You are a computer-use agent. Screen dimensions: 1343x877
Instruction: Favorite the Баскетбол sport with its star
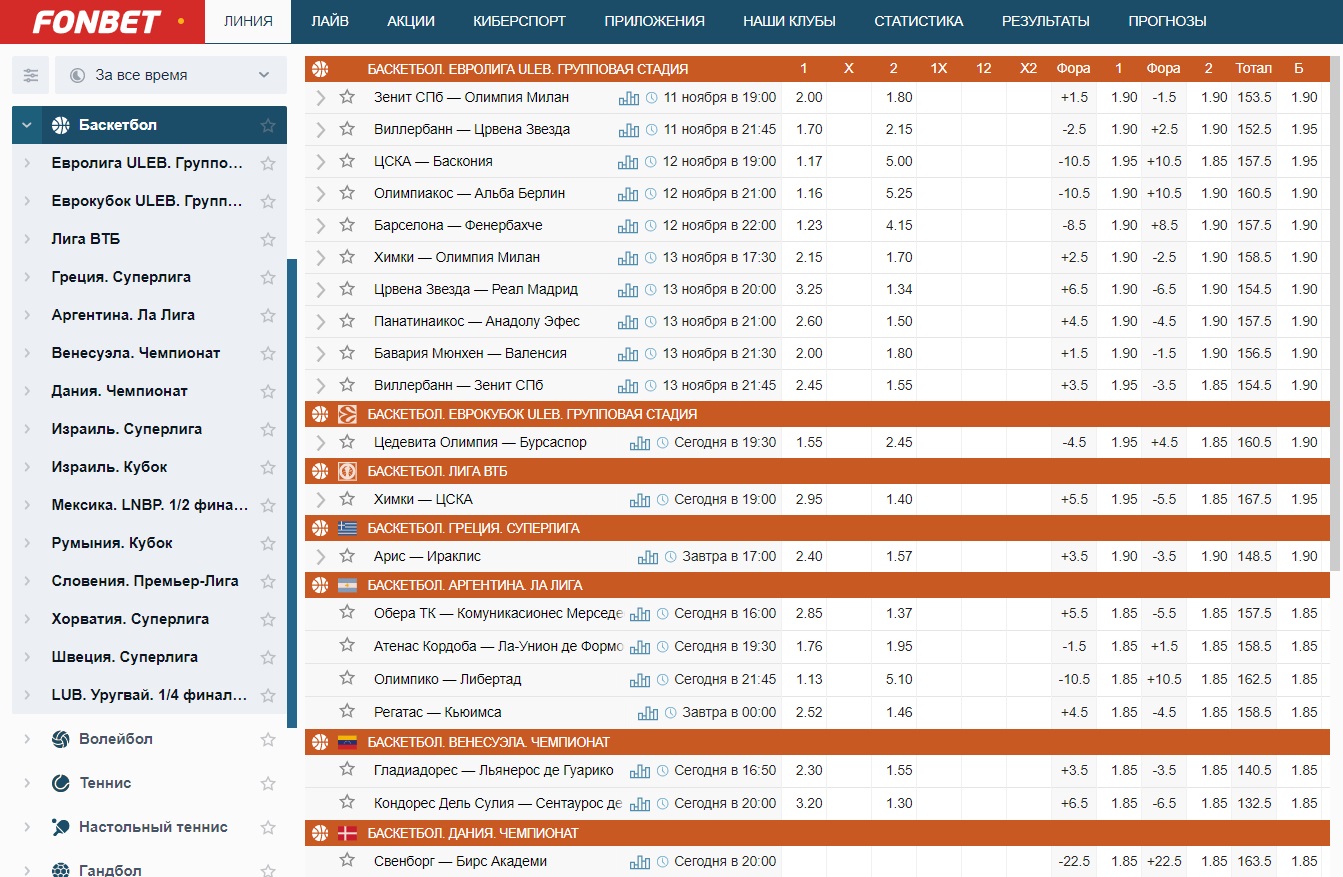268,125
